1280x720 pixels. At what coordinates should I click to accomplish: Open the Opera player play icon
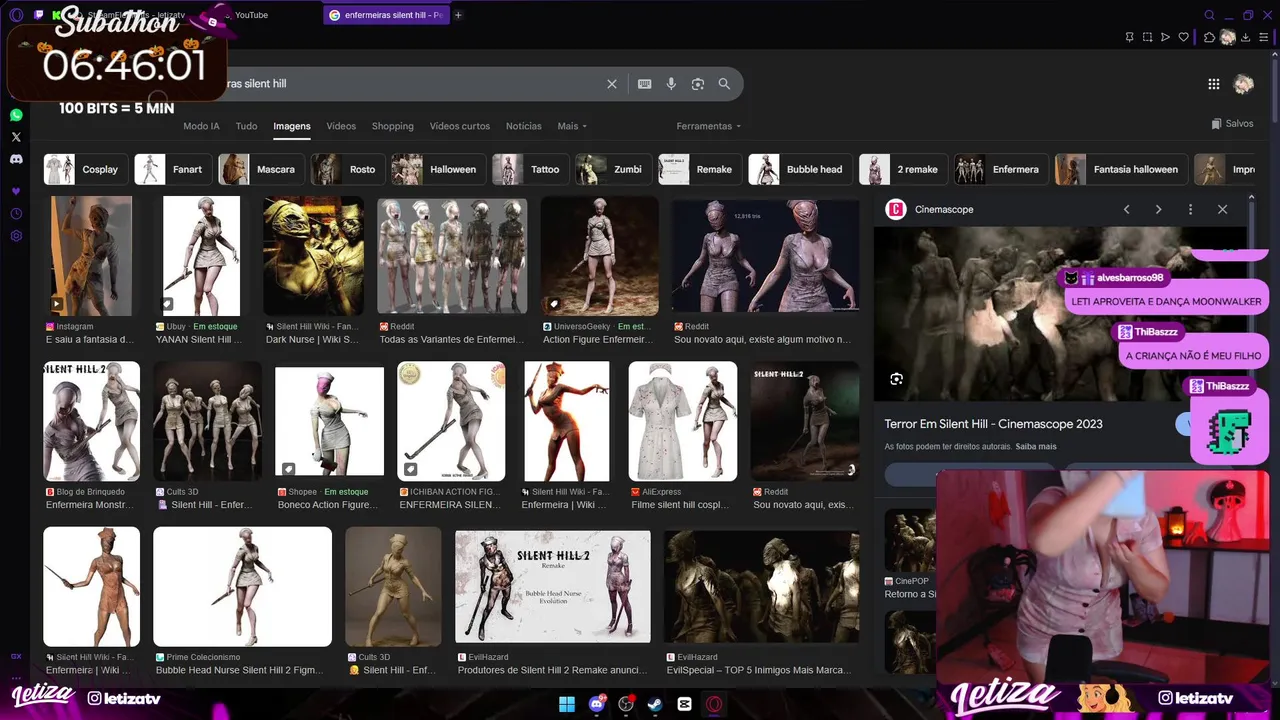1165,38
